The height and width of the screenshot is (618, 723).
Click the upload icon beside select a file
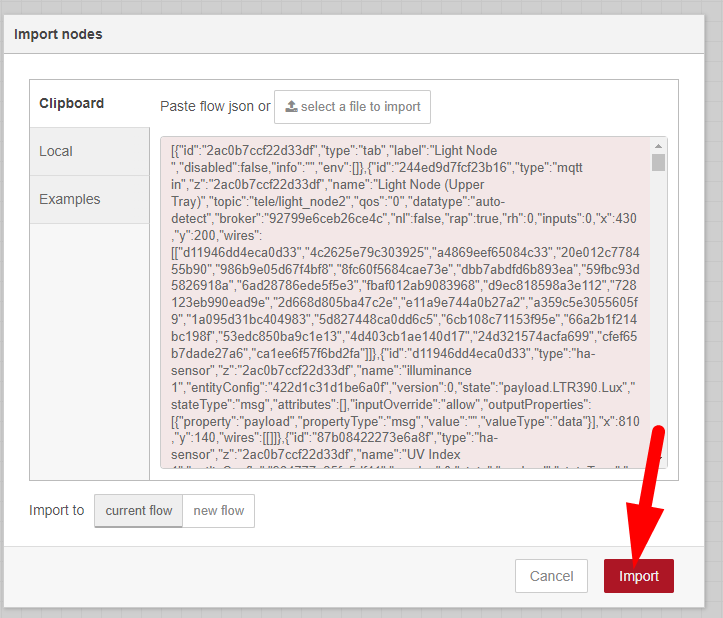(x=291, y=107)
